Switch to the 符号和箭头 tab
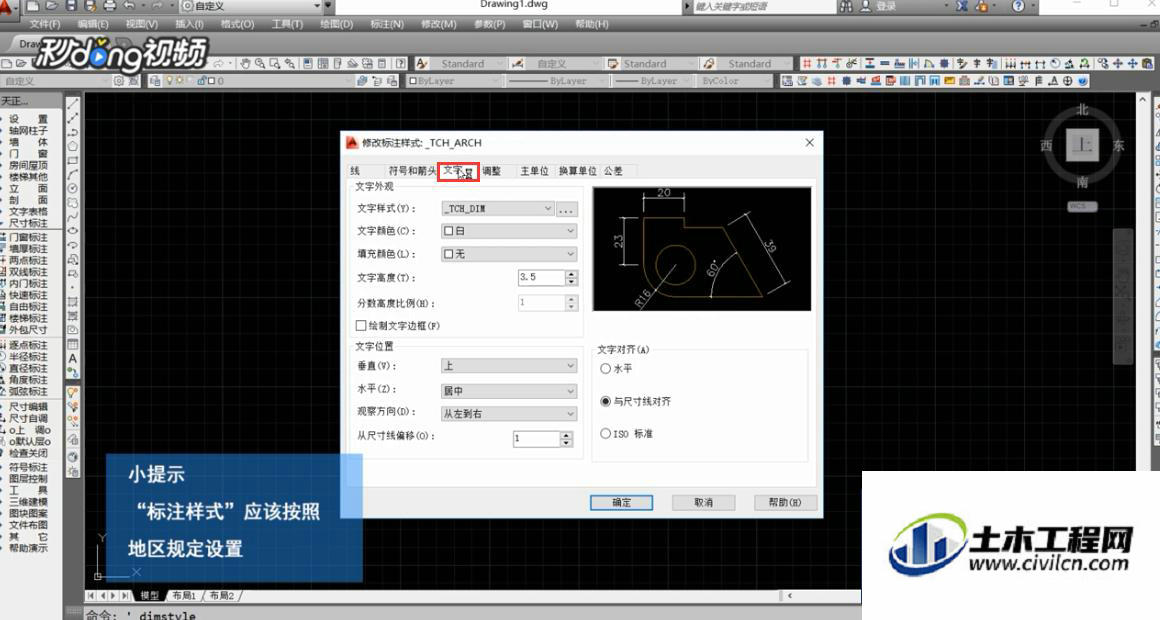Viewport: 1160px width, 620px height. [412, 171]
